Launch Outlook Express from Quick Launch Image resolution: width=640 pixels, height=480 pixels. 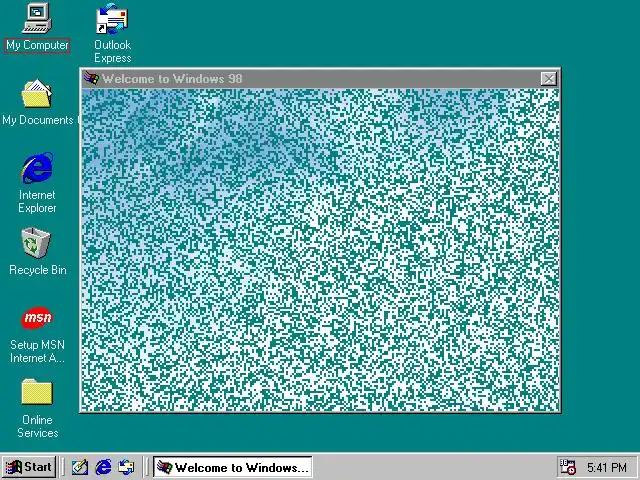pos(126,467)
